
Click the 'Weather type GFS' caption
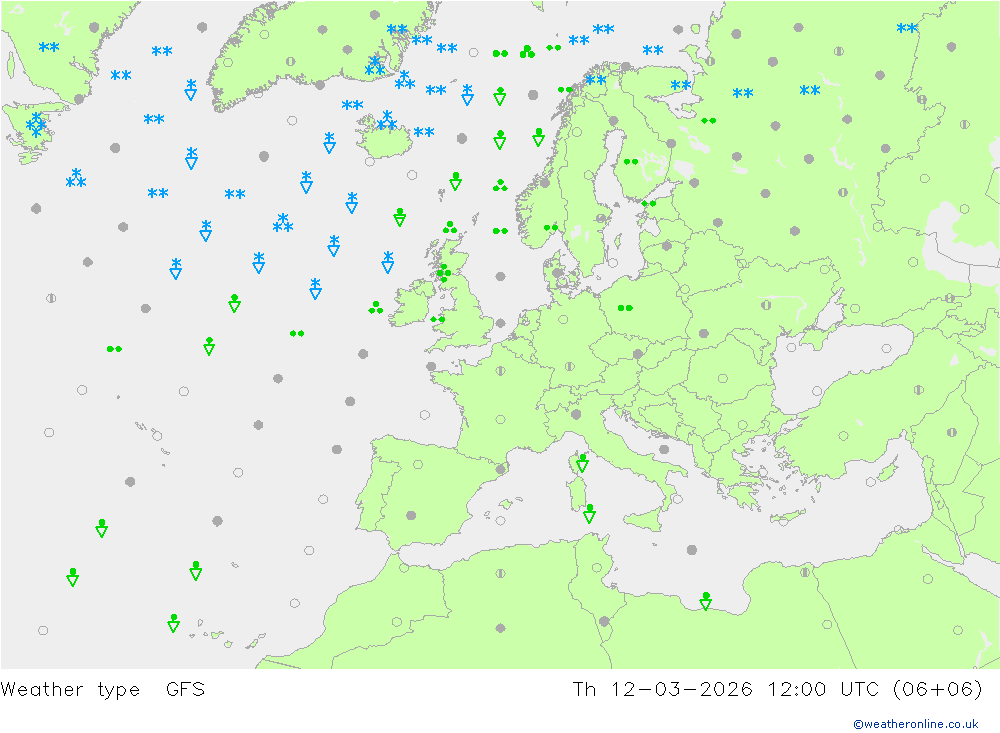pos(103,690)
